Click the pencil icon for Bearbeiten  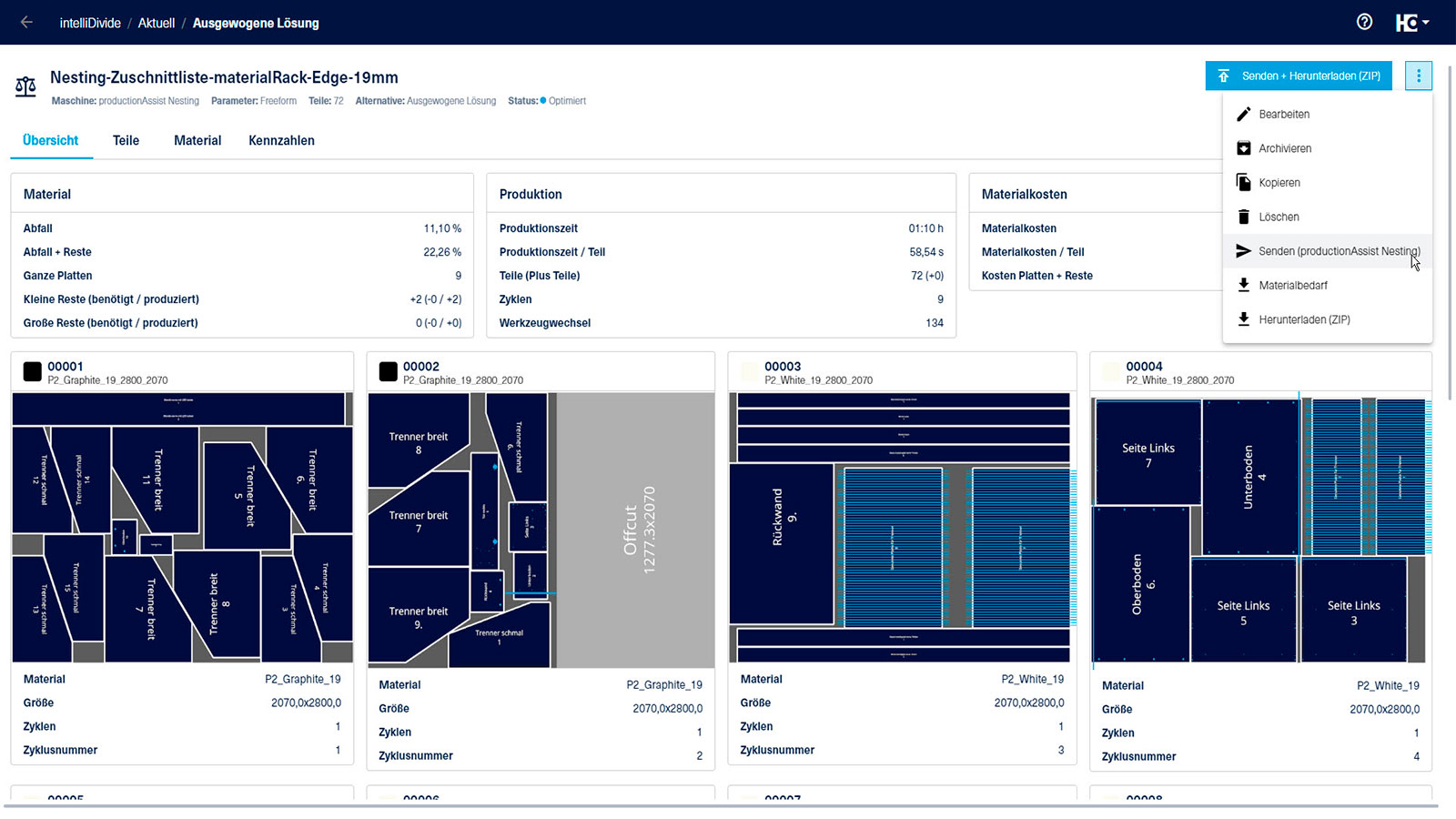[1244, 115]
